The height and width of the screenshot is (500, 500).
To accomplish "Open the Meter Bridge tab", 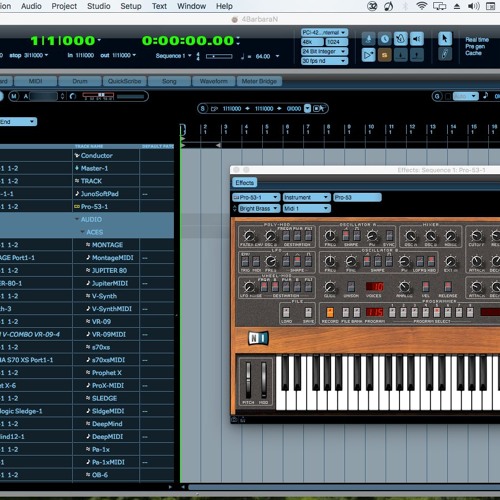I will coord(259,81).
